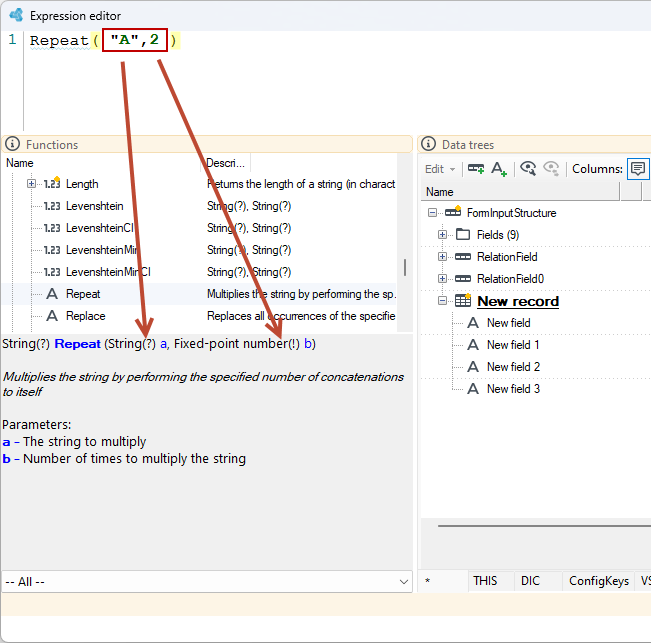Open the Edit dropdown in Data trees

(440, 169)
